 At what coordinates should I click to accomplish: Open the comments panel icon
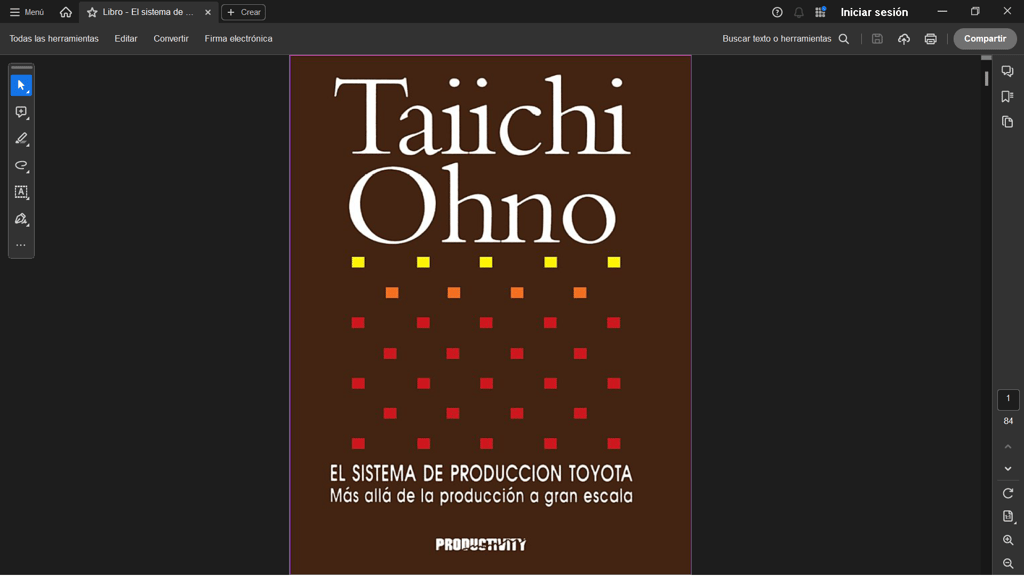click(1008, 71)
